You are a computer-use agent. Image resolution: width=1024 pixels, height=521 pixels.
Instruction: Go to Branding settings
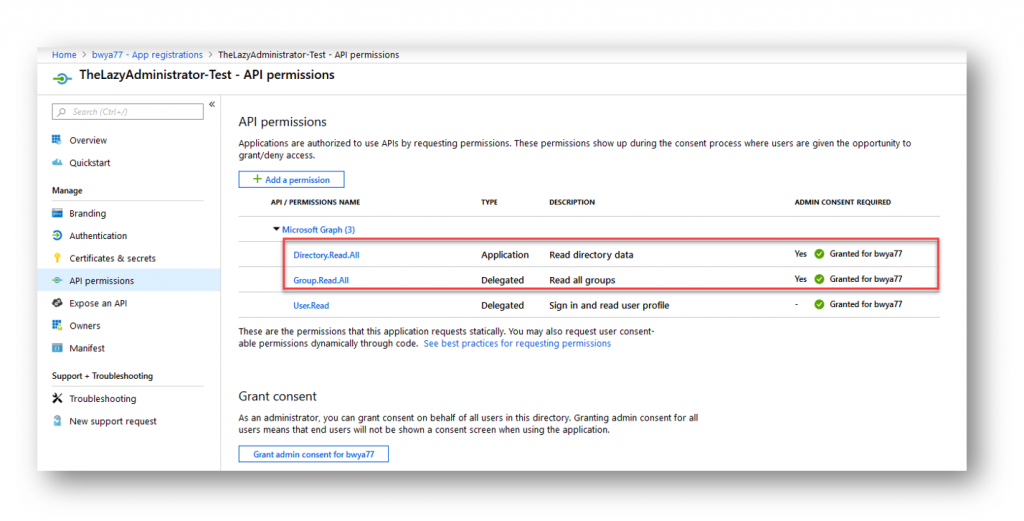tap(88, 213)
